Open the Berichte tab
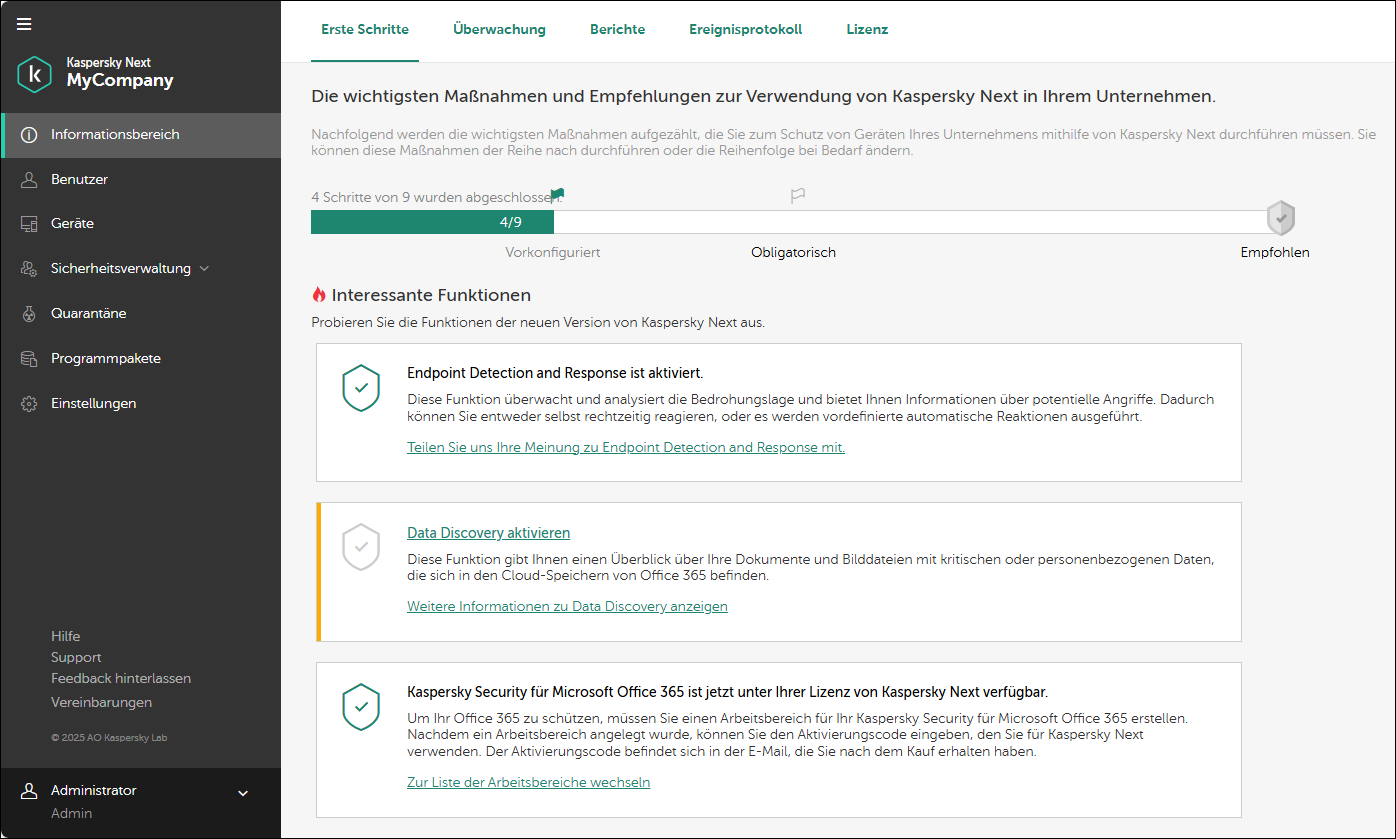This screenshot has width=1396, height=839. 617,30
